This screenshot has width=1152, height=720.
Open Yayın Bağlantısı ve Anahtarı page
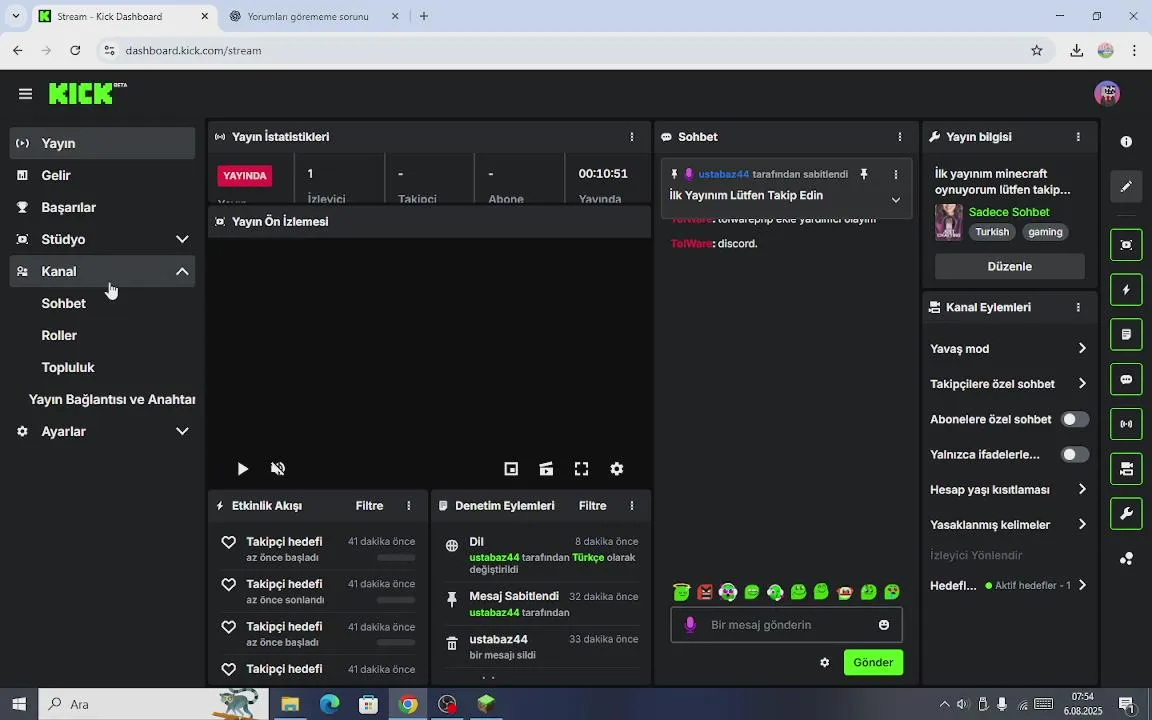click(x=112, y=400)
